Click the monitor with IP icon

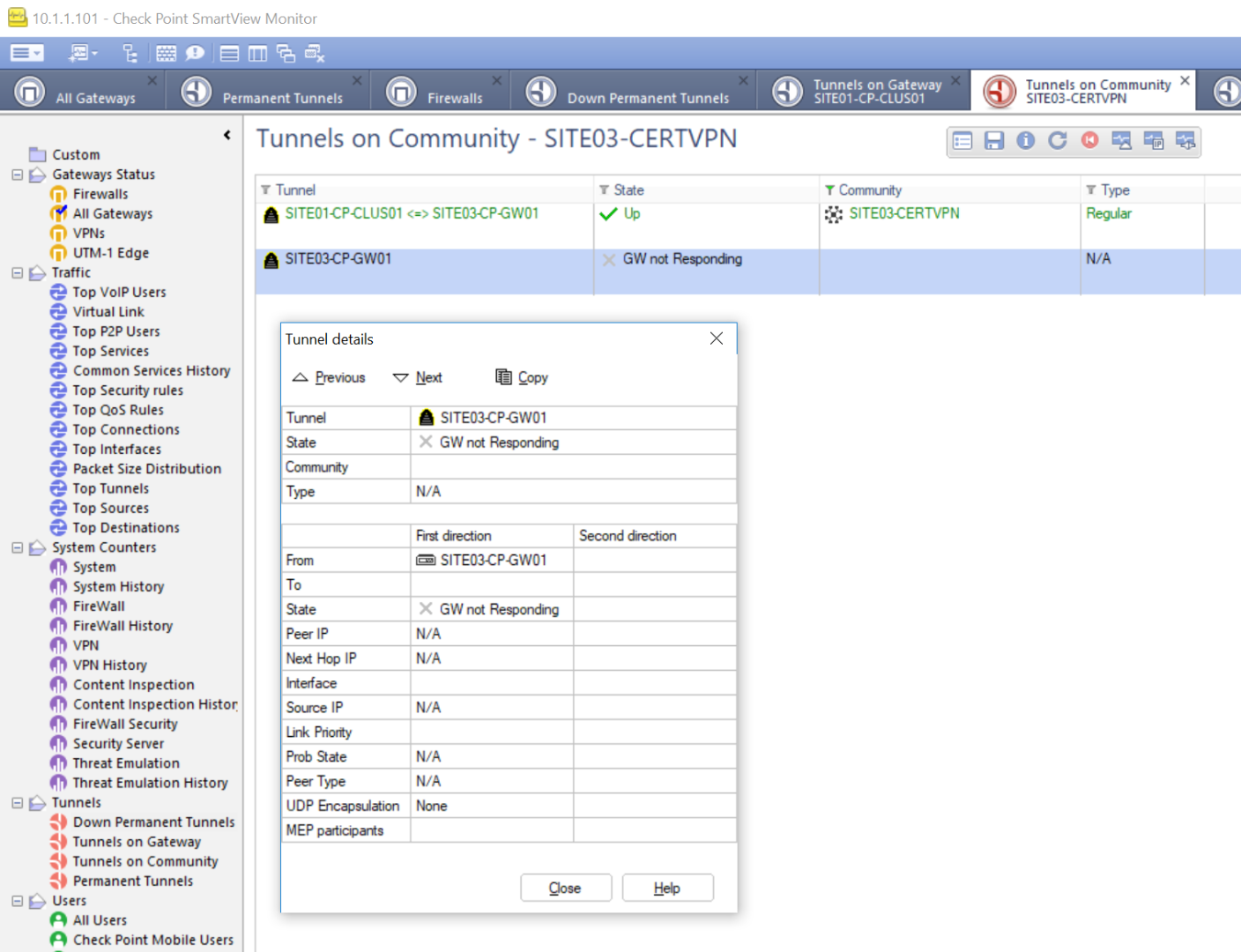[1154, 141]
